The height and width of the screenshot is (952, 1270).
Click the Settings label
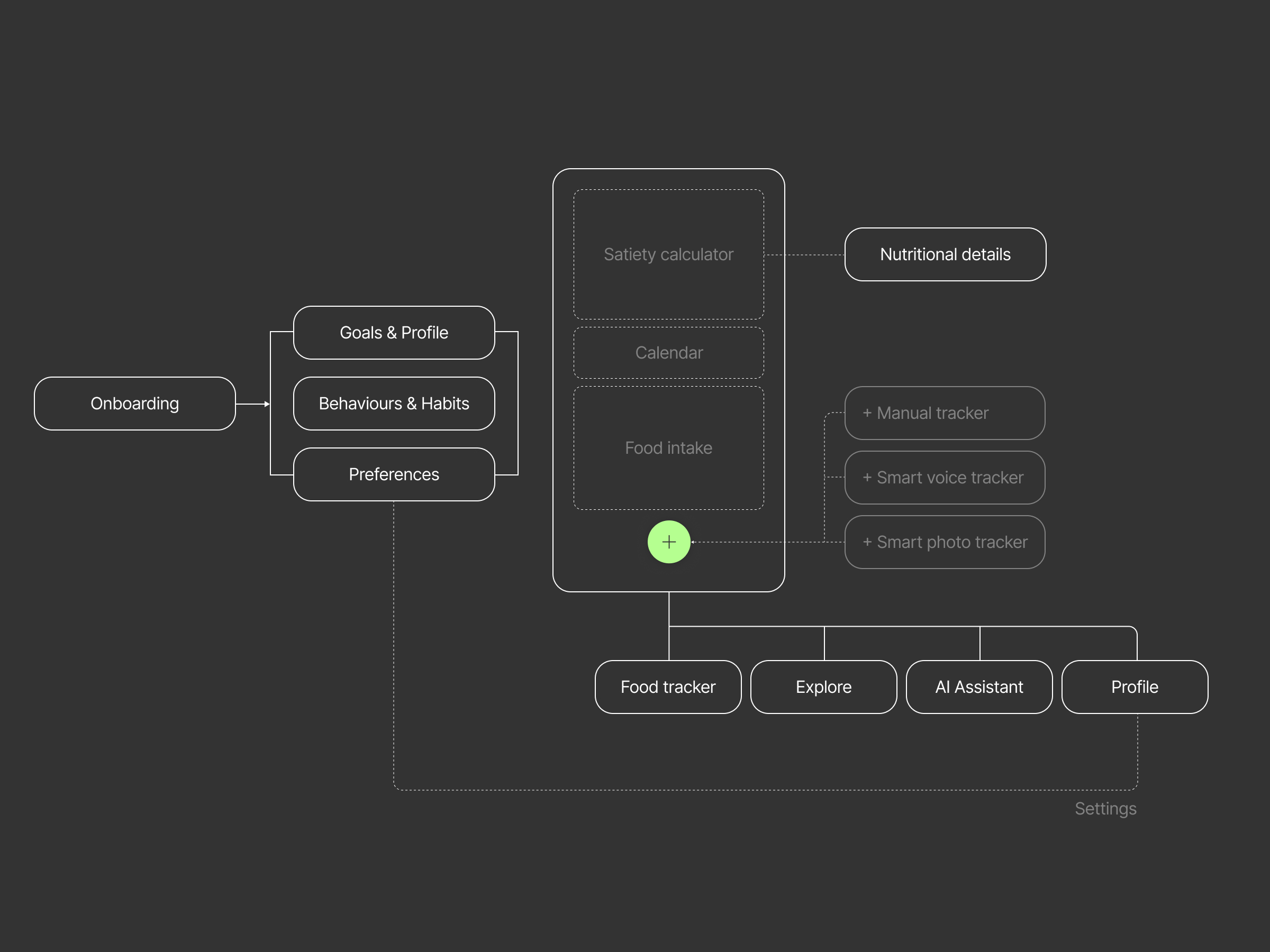[x=1105, y=809]
